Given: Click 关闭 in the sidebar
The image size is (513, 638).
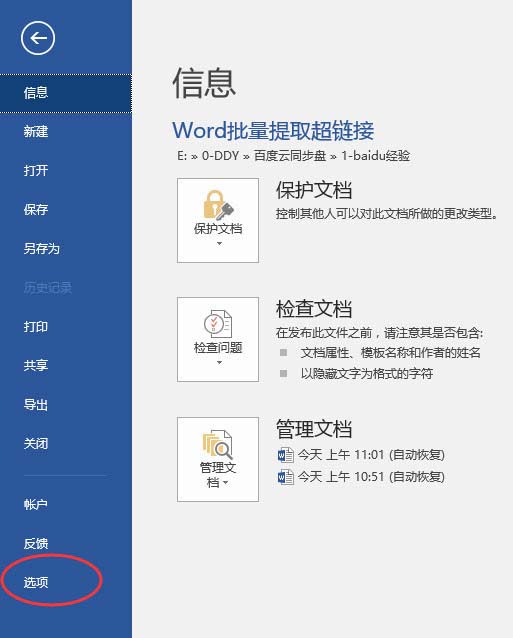Looking at the screenshot, I should coord(65,444).
